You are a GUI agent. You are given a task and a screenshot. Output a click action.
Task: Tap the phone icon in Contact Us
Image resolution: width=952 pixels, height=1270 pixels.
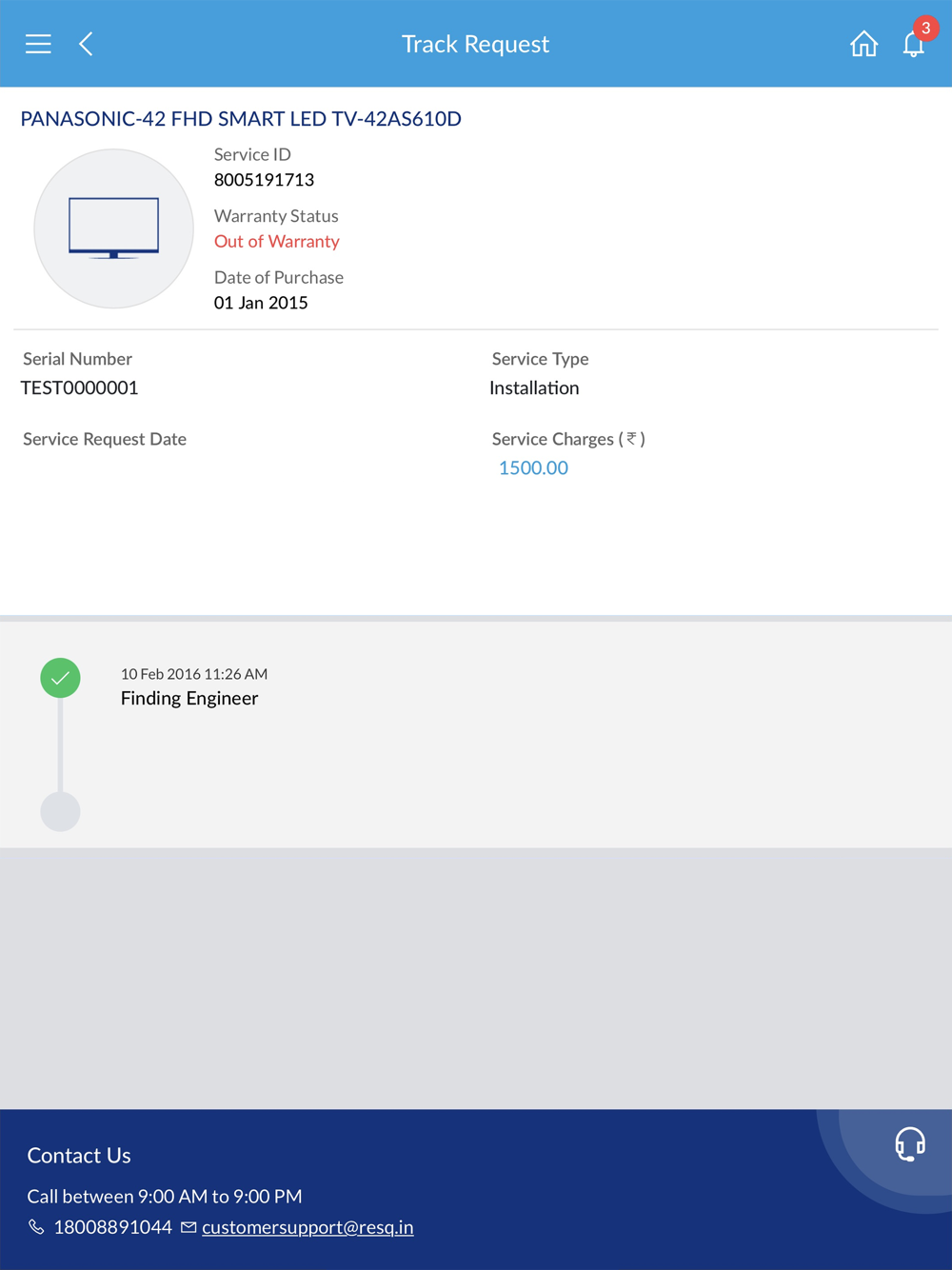[x=36, y=1227]
